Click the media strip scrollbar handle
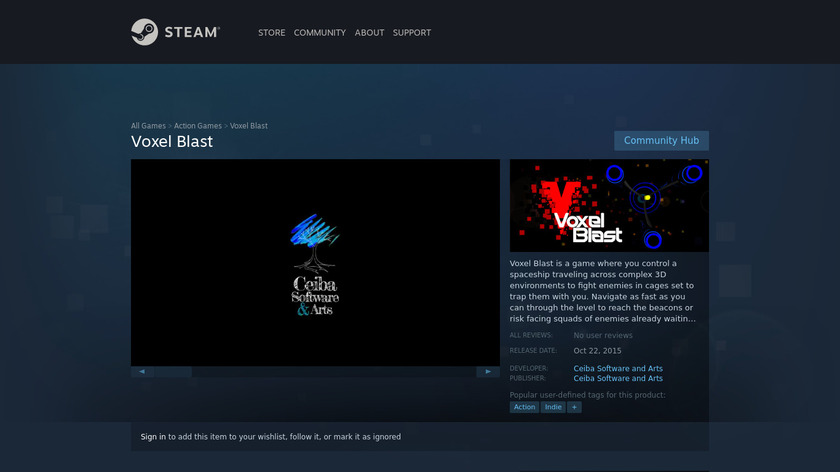Image resolution: width=840 pixels, height=472 pixels. pos(173,371)
